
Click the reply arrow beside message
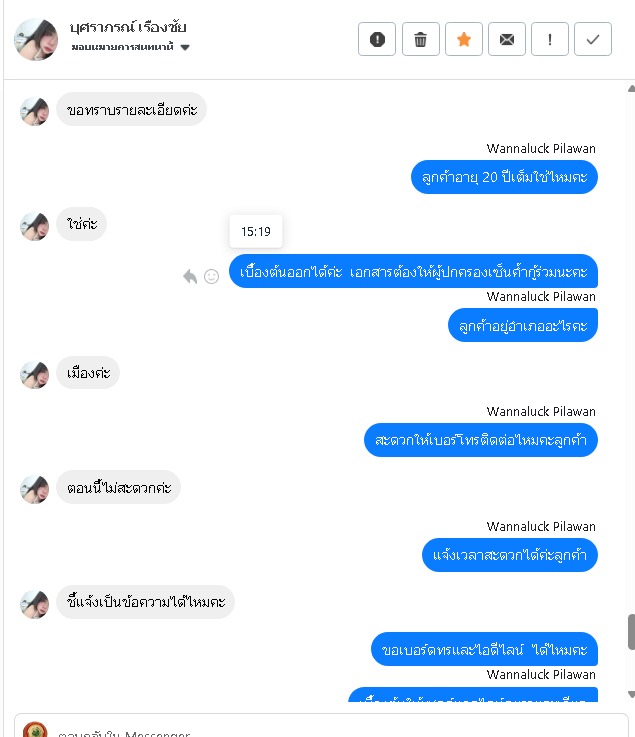click(x=190, y=276)
